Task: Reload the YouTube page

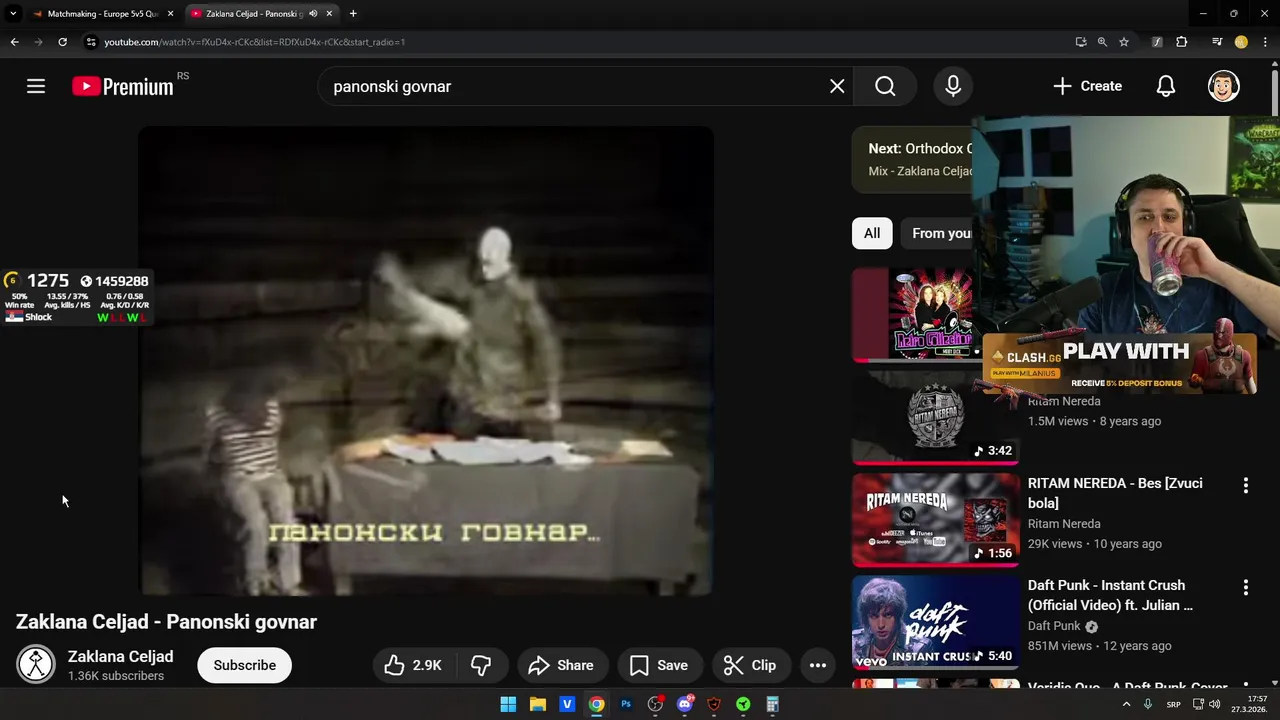Action: [62, 42]
